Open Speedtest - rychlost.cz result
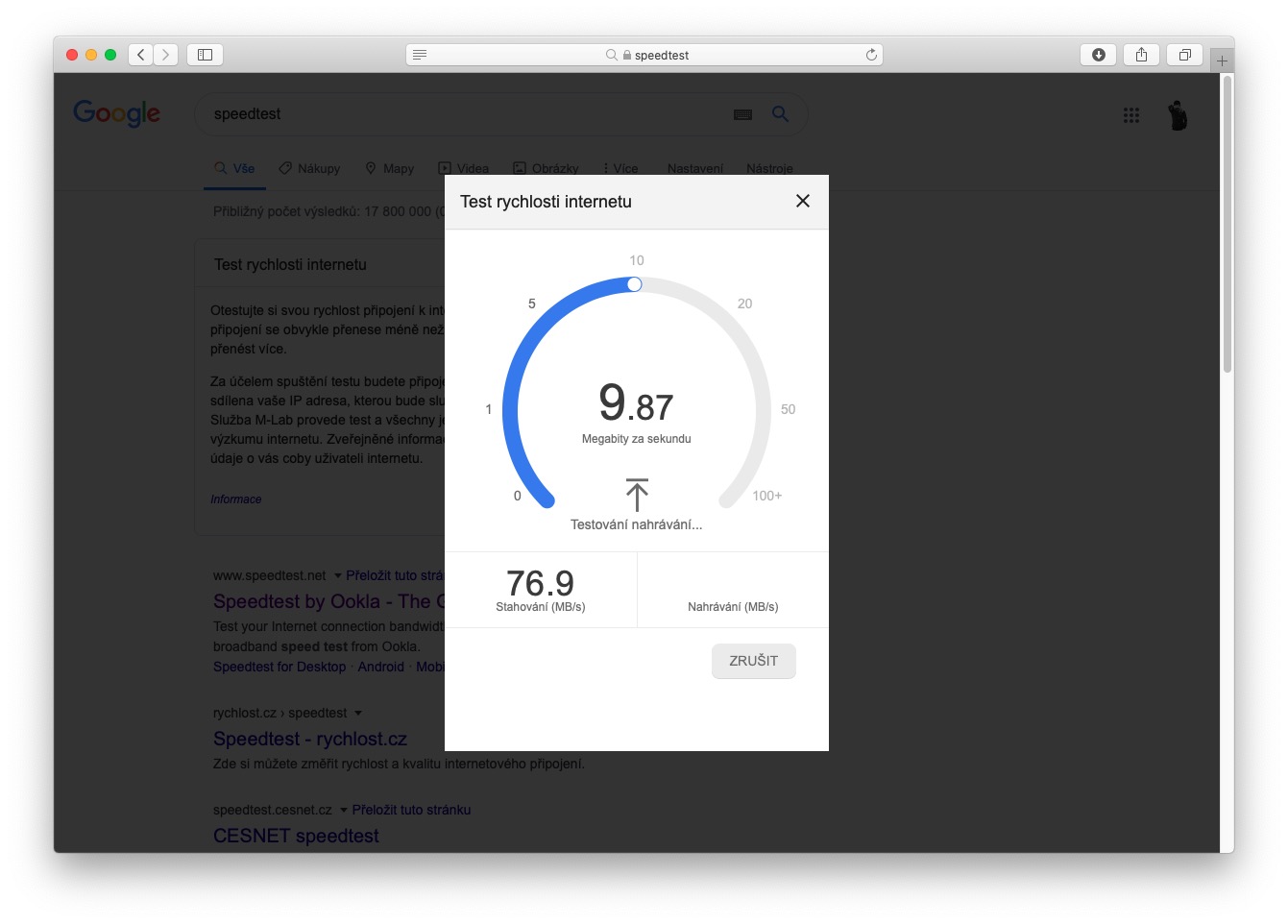This screenshot has width=1288, height=924. tap(310, 739)
